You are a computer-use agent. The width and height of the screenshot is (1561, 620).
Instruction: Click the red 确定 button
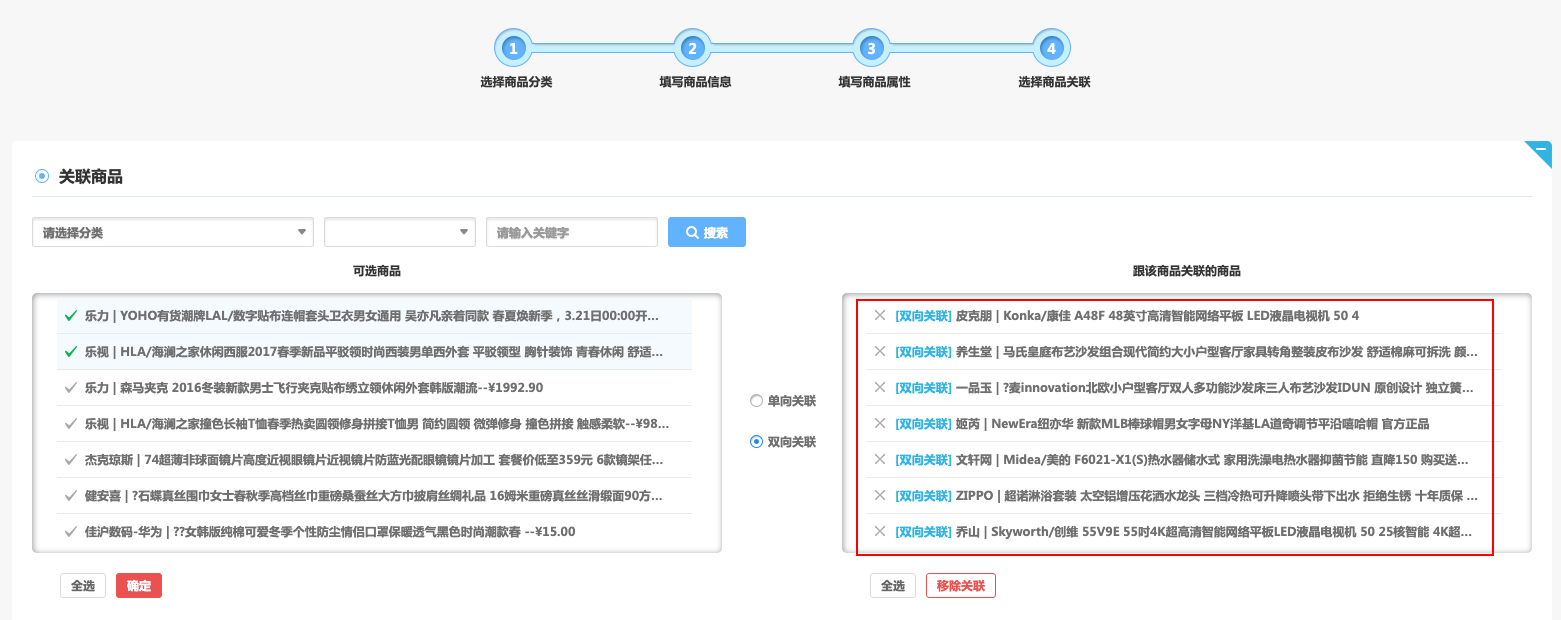[x=139, y=586]
